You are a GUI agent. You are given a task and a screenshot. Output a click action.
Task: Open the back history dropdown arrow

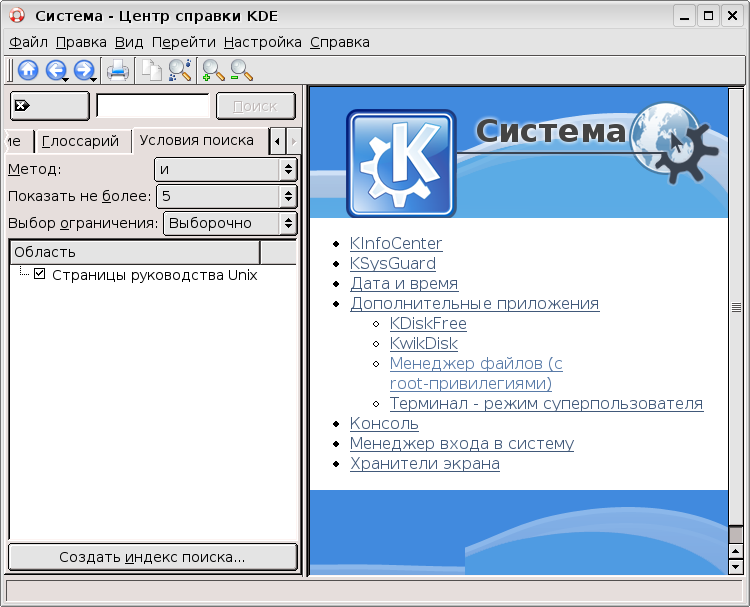tap(66, 79)
